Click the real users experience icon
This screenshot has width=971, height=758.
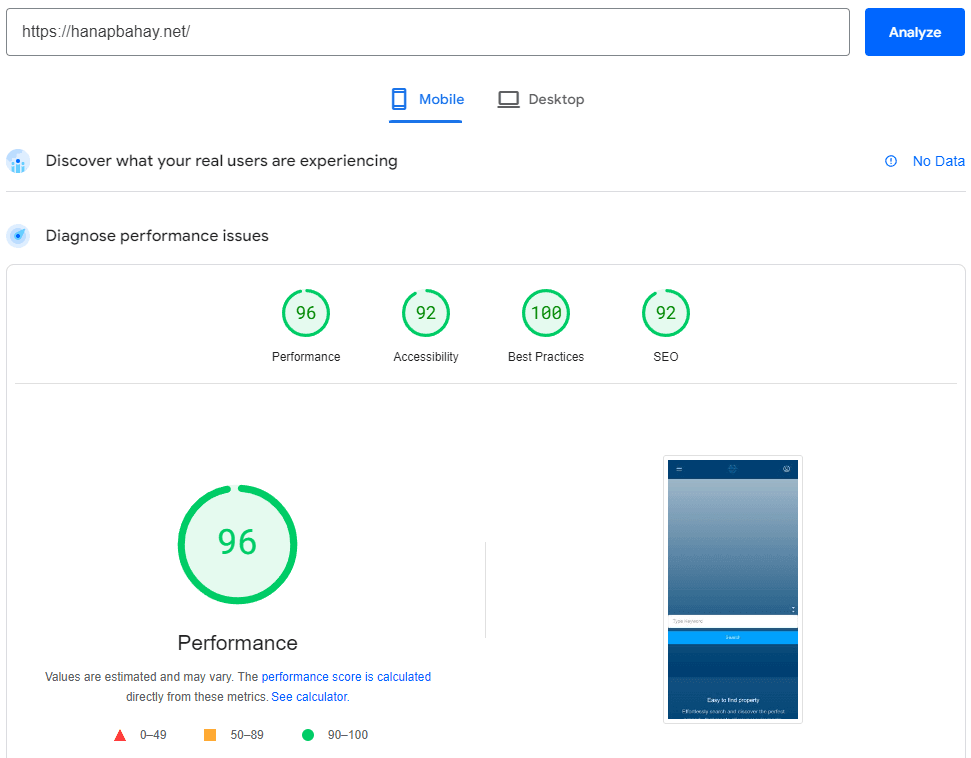pos(18,161)
